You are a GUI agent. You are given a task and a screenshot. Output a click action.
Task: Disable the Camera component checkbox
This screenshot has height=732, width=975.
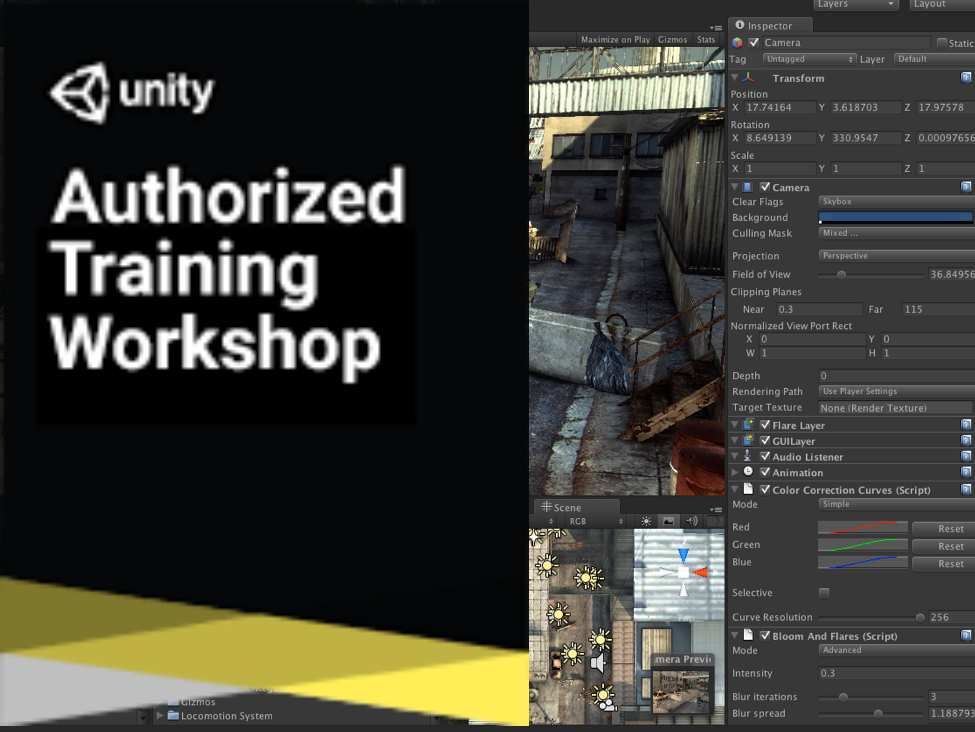[765, 187]
